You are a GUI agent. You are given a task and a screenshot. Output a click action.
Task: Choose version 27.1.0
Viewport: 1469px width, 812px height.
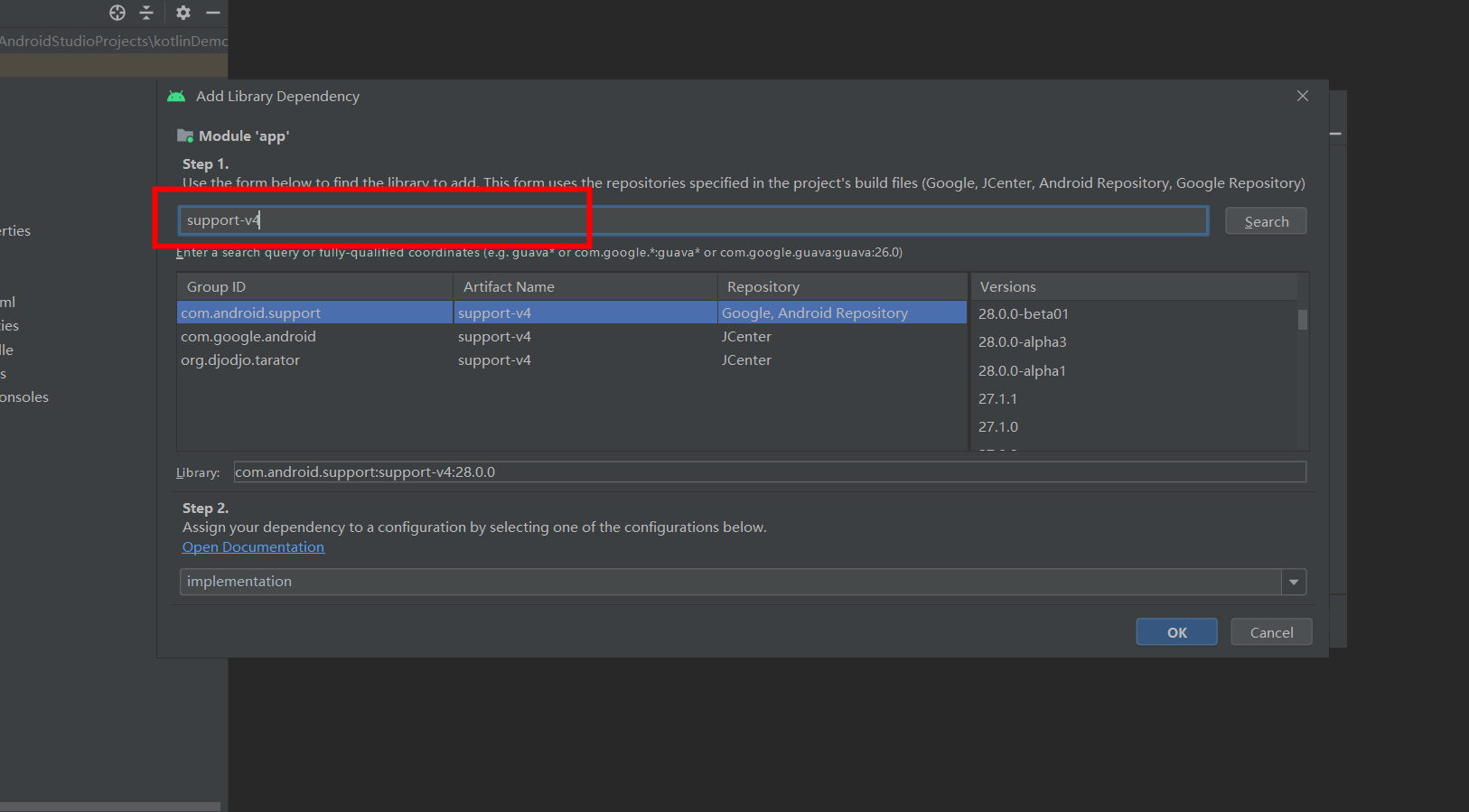tap(997, 426)
